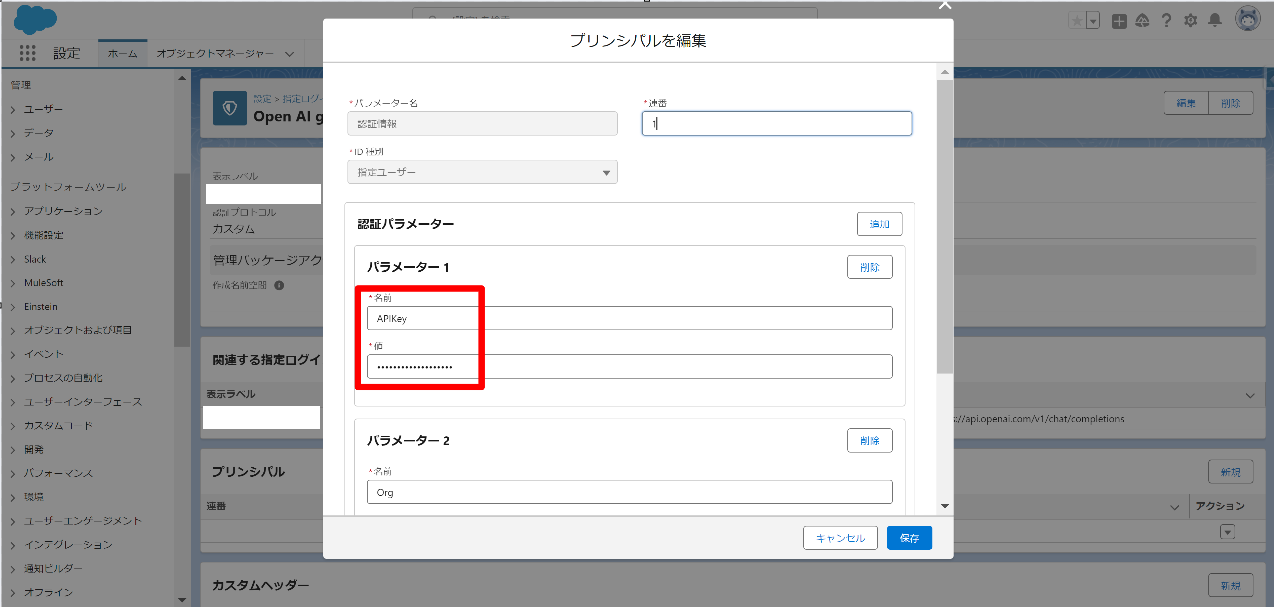The height and width of the screenshot is (607, 1274).
Task: Expand the Einstein sidebar node
Action: (x=13, y=306)
